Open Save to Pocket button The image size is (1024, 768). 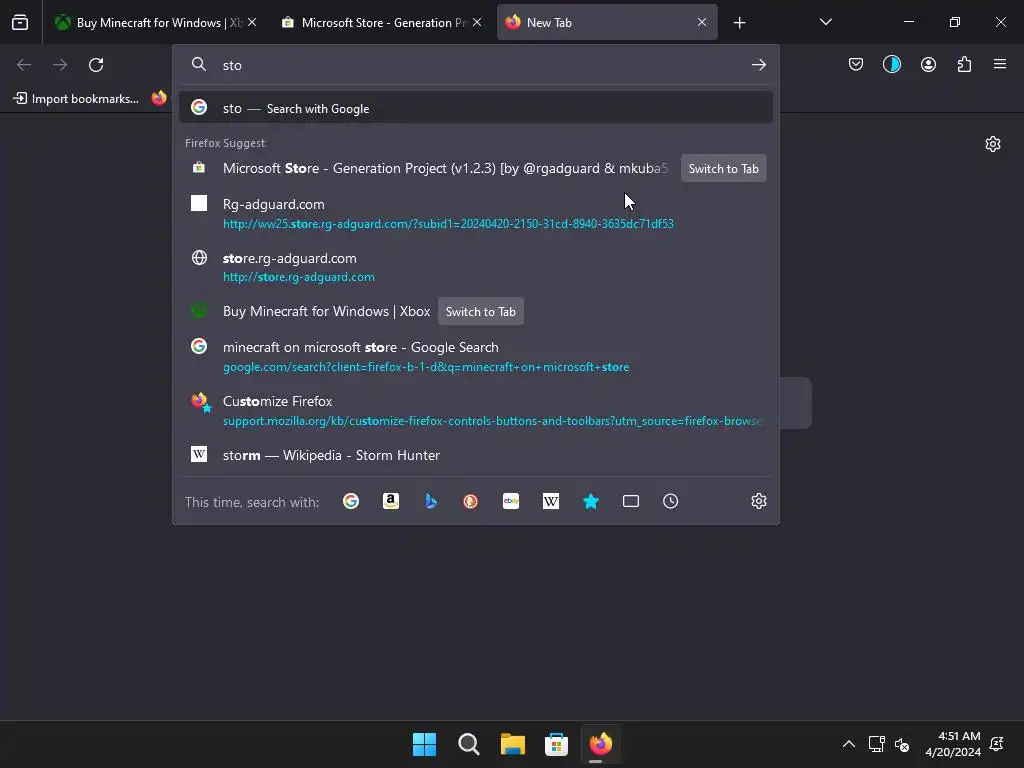pyautogui.click(x=856, y=64)
